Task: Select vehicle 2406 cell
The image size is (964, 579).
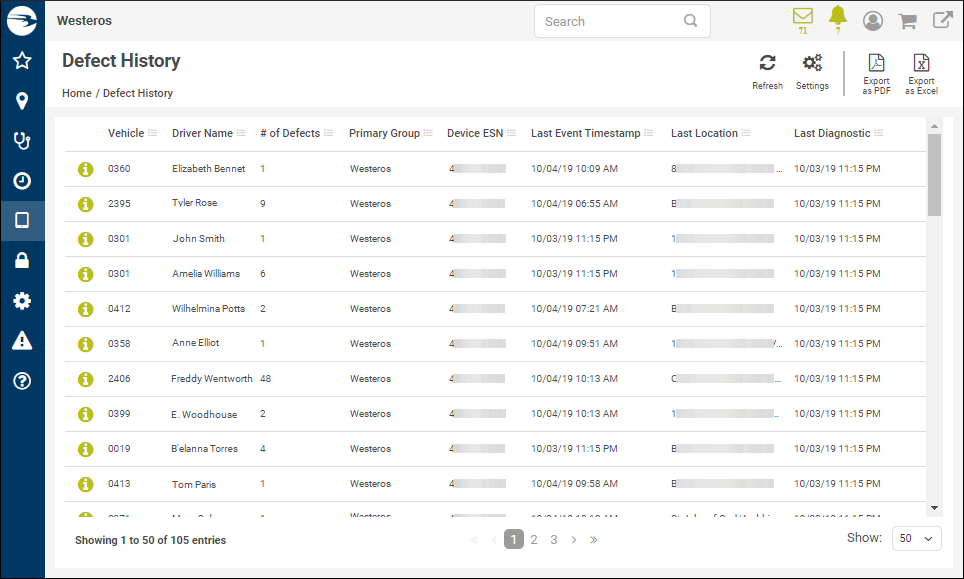Action: coord(119,379)
